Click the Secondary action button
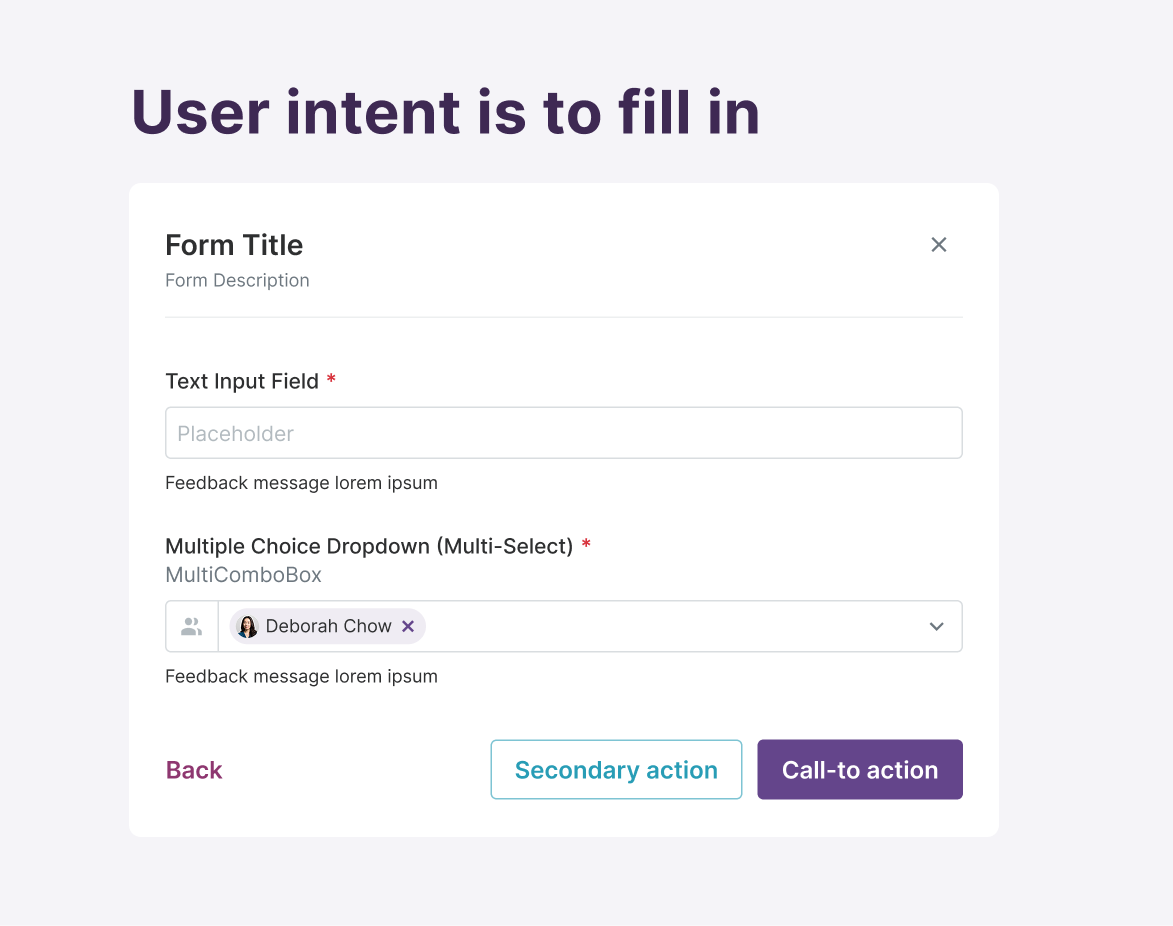 [616, 770]
